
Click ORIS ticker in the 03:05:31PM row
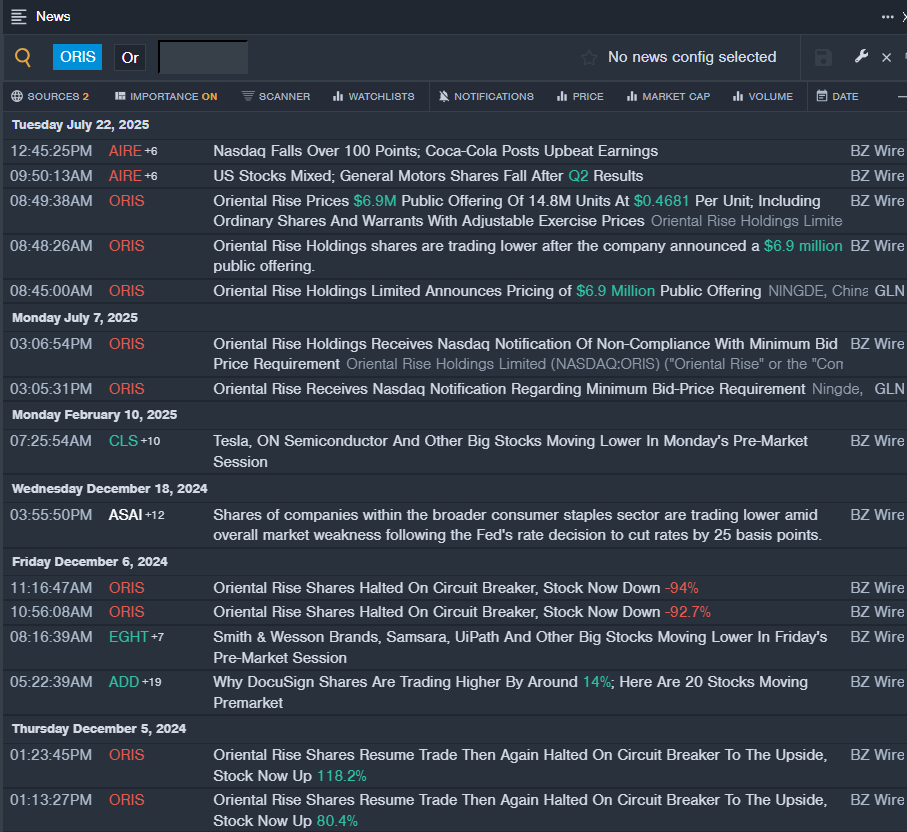point(127,389)
